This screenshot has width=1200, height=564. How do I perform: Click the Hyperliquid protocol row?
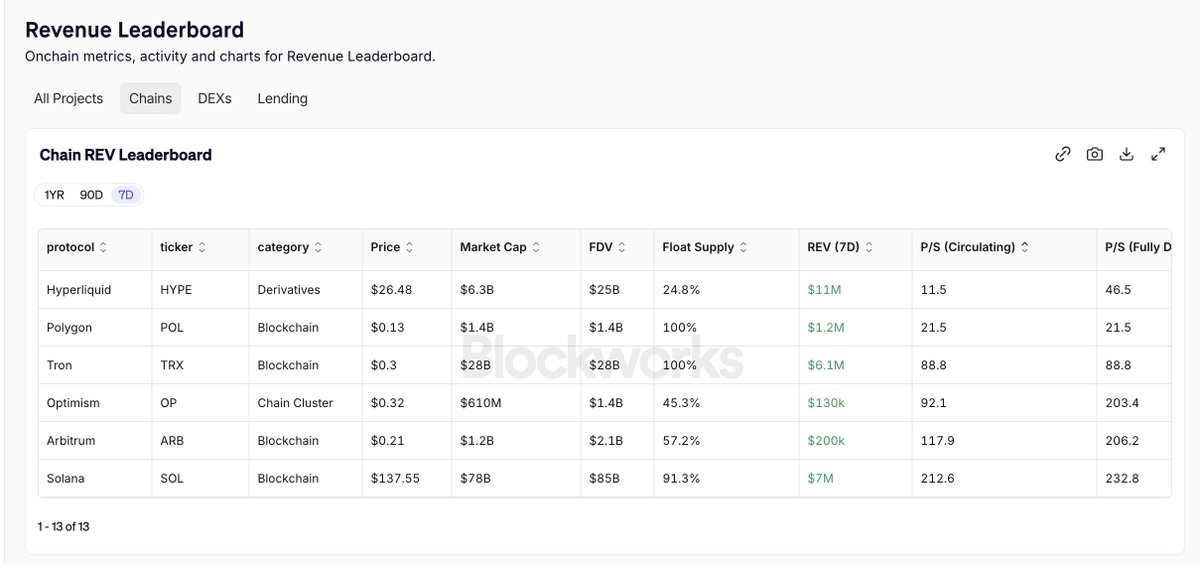click(x=605, y=290)
